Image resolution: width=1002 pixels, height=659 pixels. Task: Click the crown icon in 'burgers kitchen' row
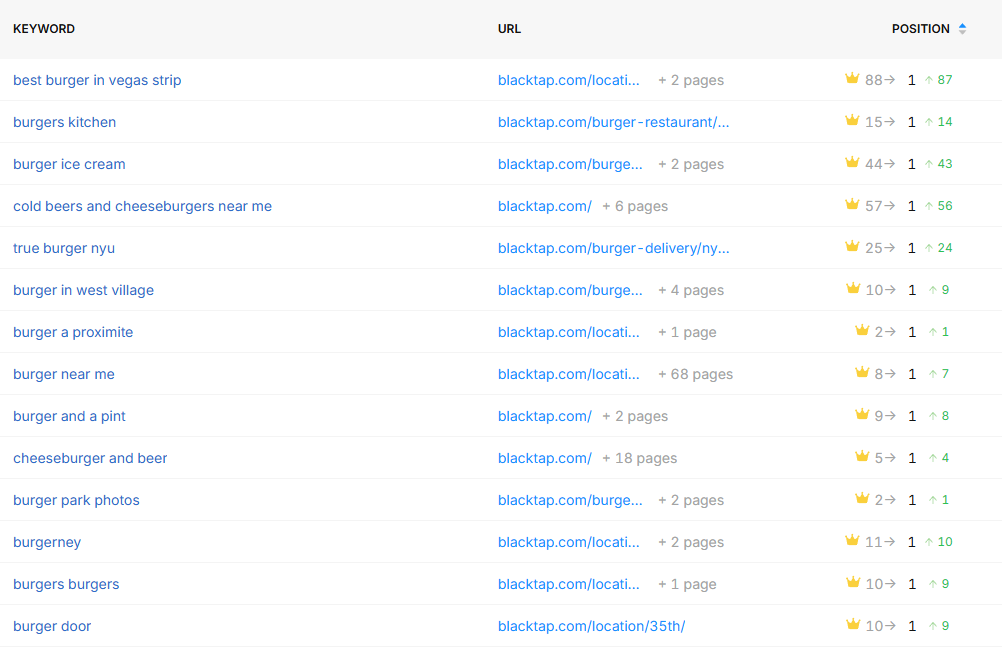[x=852, y=120]
